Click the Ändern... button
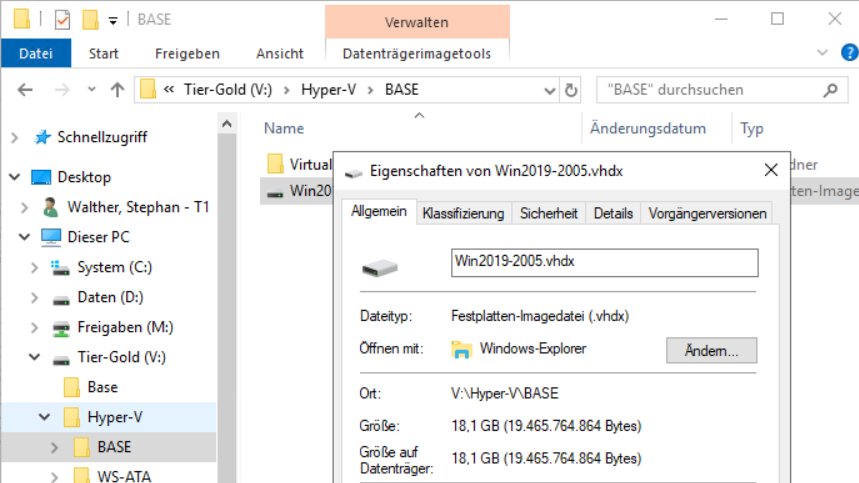 pos(712,350)
